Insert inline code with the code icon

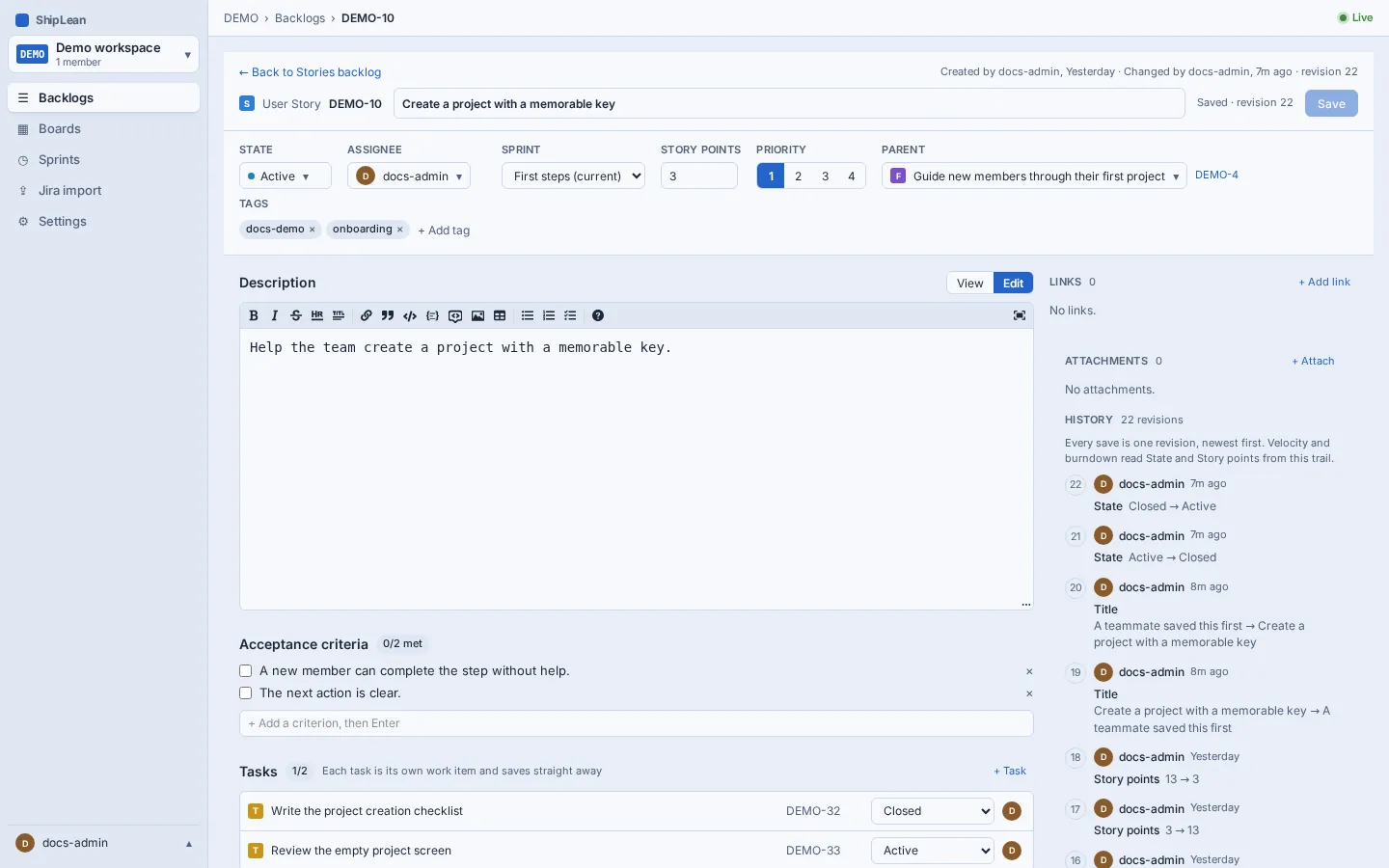(x=410, y=315)
